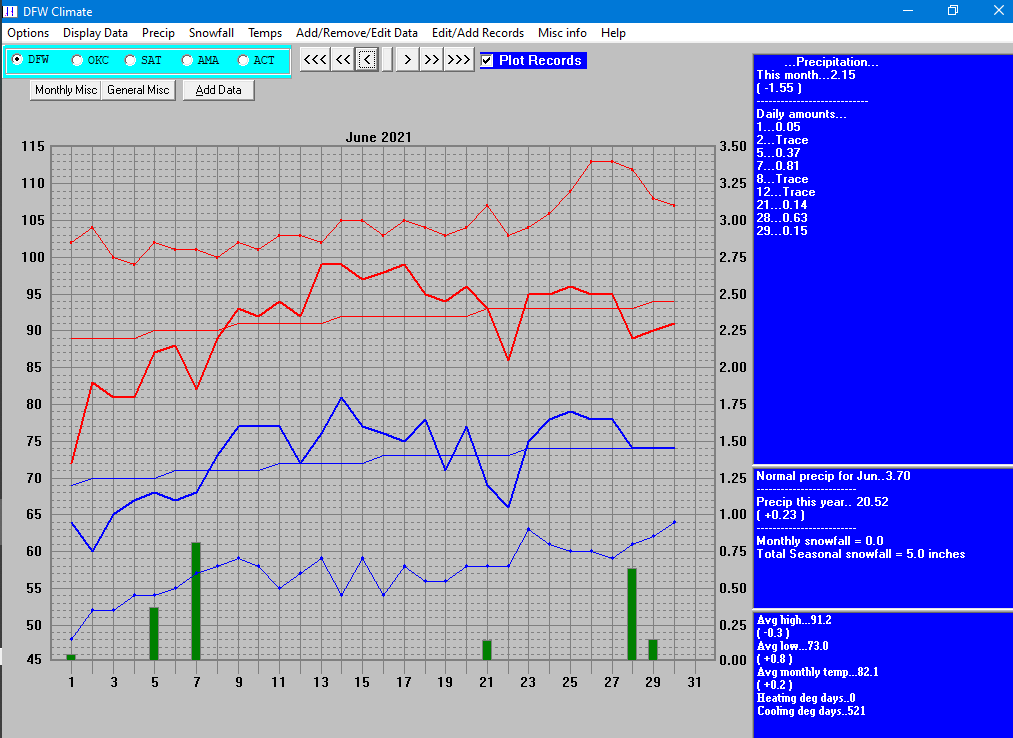1013x738 pixels.
Task: Click the 'Heating deg days..0' line
Action: pyautogui.click(x=806, y=698)
